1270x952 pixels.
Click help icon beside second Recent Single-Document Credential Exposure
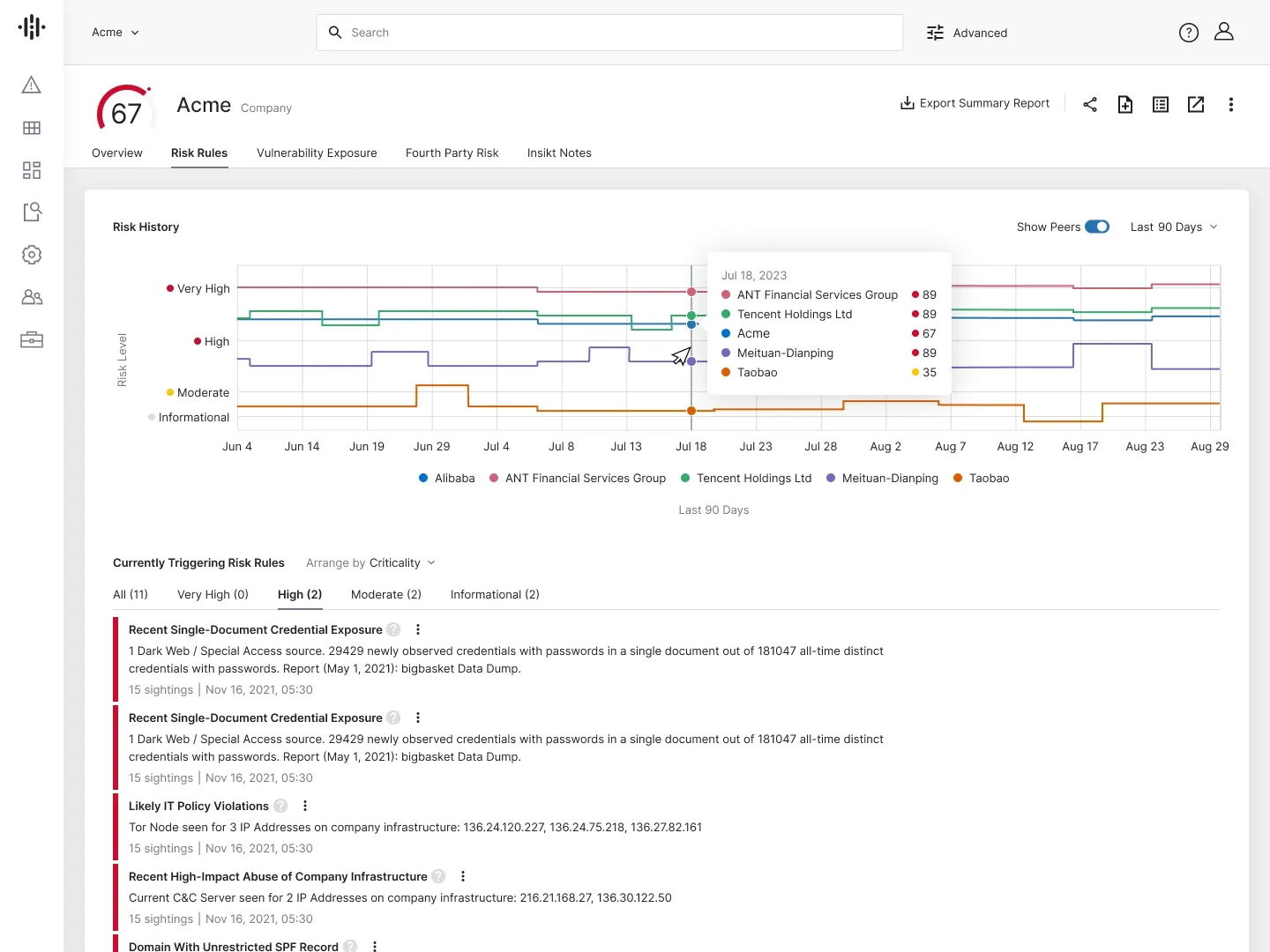pyautogui.click(x=393, y=718)
